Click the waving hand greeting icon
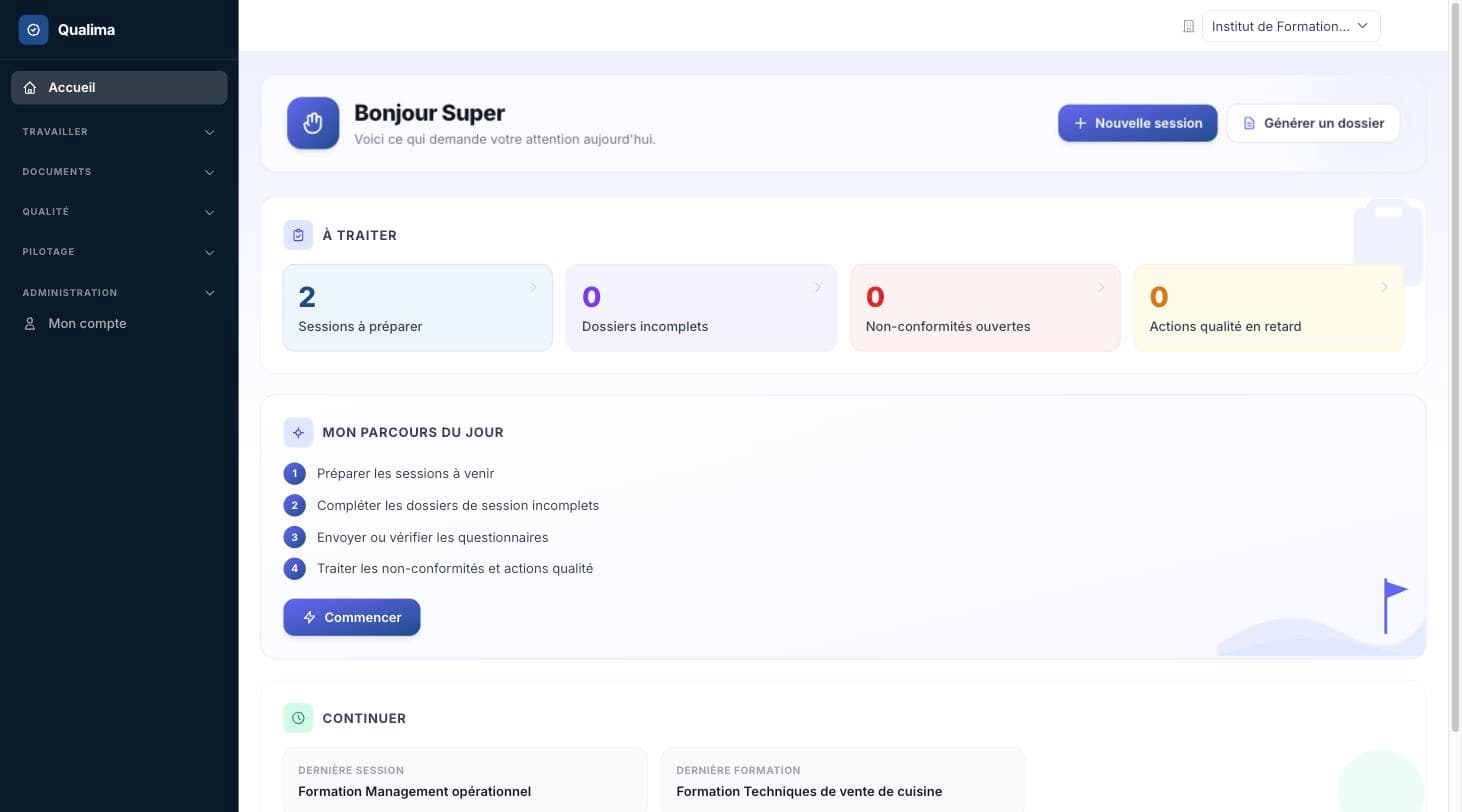This screenshot has height=812, width=1462. [313, 123]
